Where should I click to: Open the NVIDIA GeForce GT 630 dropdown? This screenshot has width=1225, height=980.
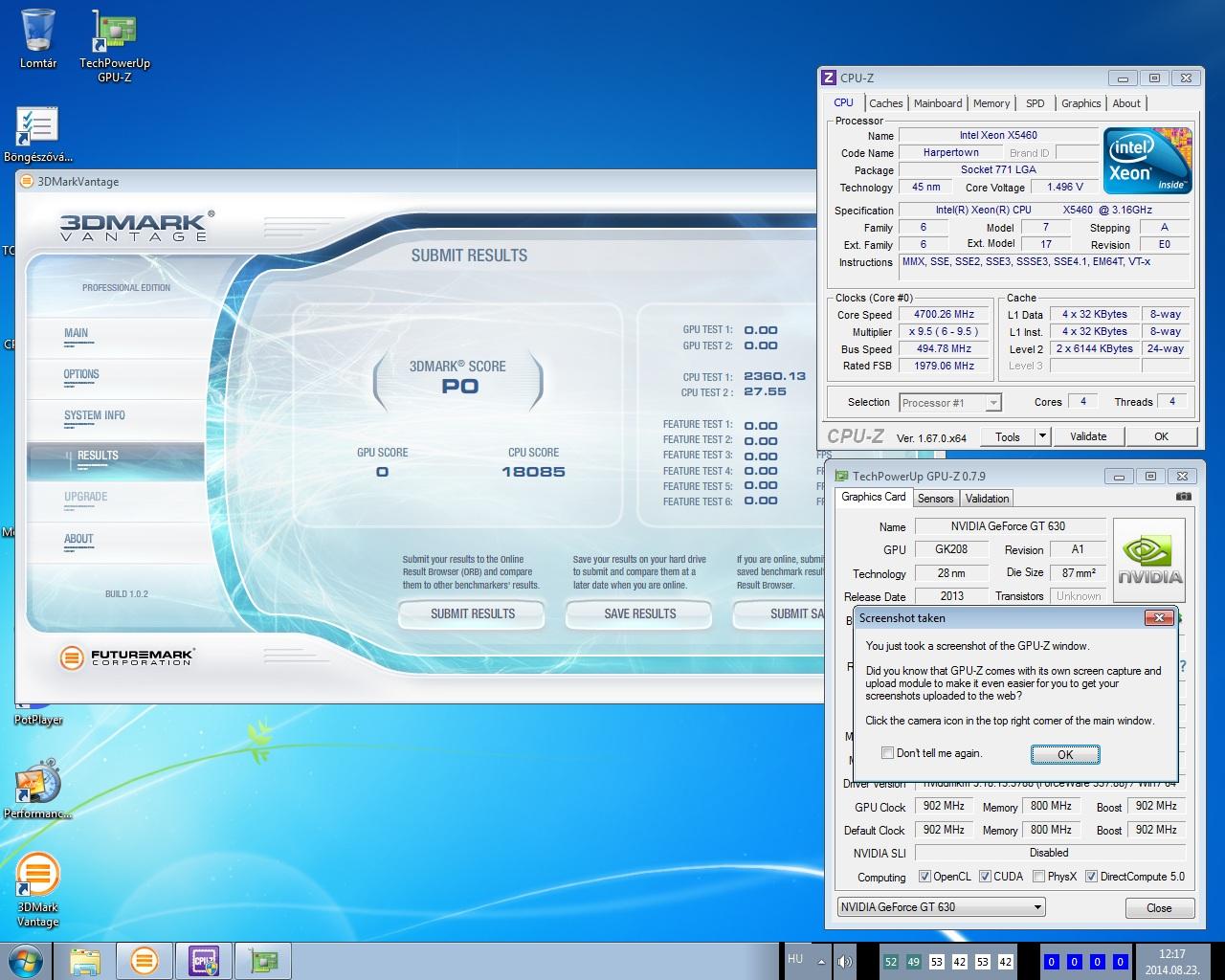941,906
